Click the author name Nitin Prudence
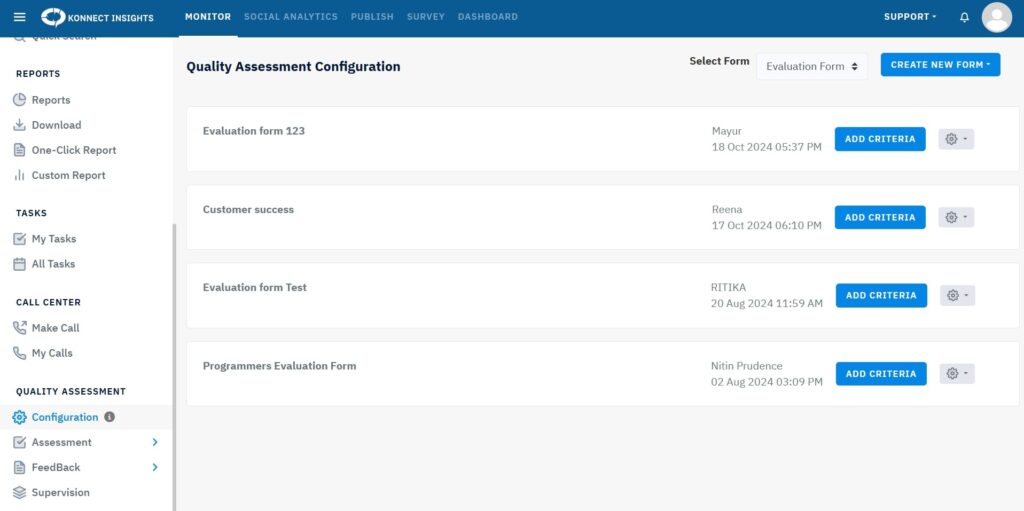This screenshot has height=511, width=1024. pyautogui.click(x=746, y=366)
